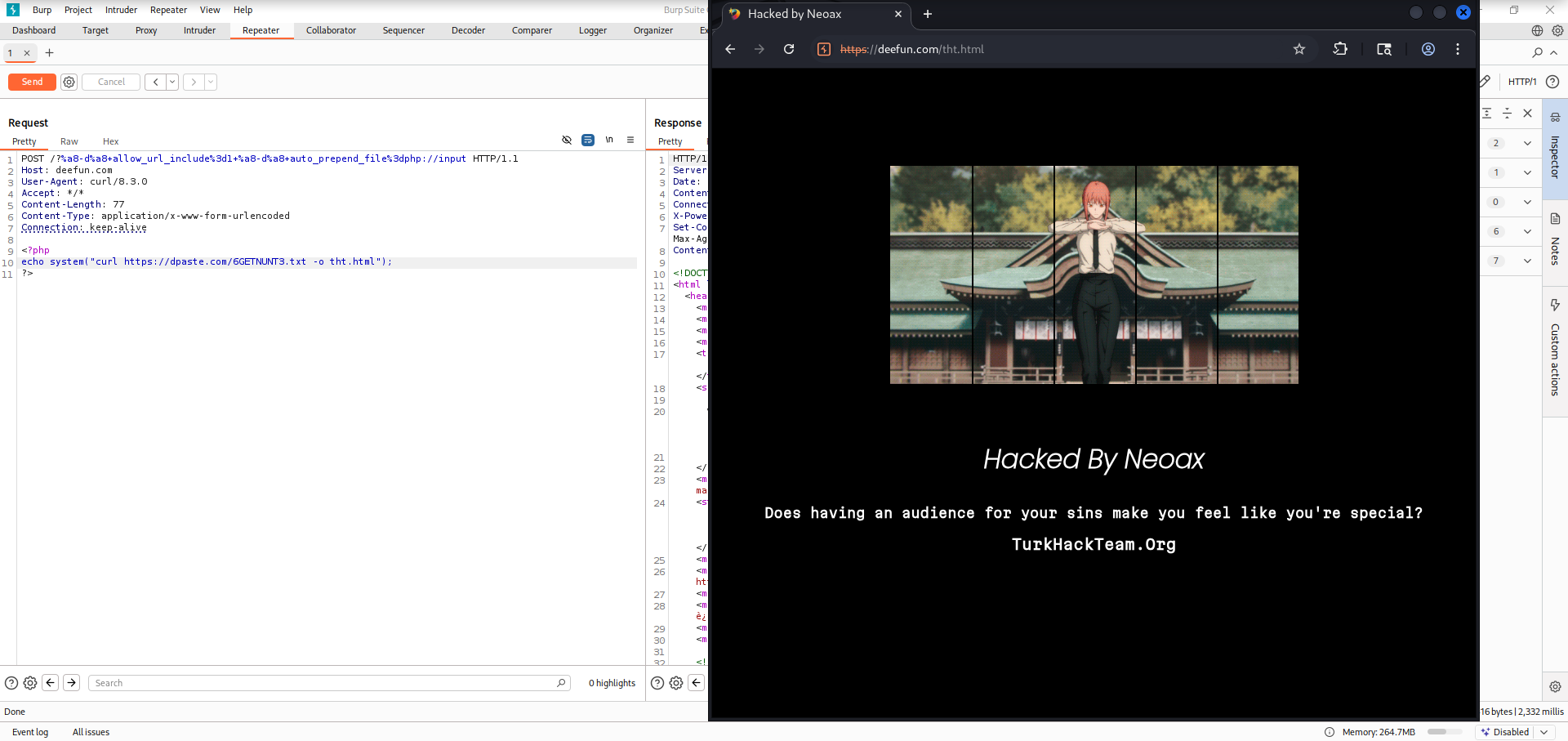Bookmark this page with the star icon

(1299, 49)
